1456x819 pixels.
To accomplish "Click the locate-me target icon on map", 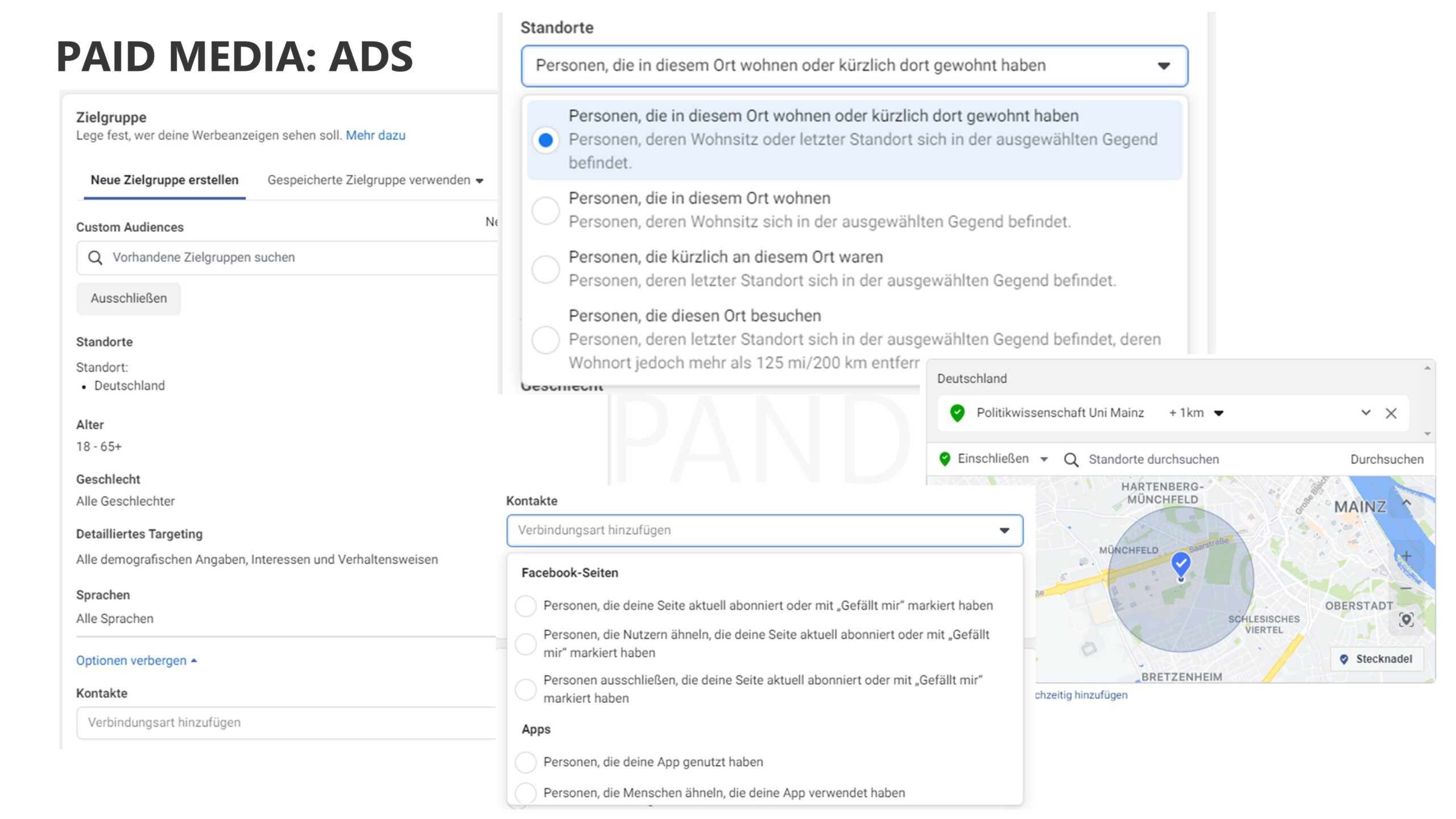I will [1406, 619].
